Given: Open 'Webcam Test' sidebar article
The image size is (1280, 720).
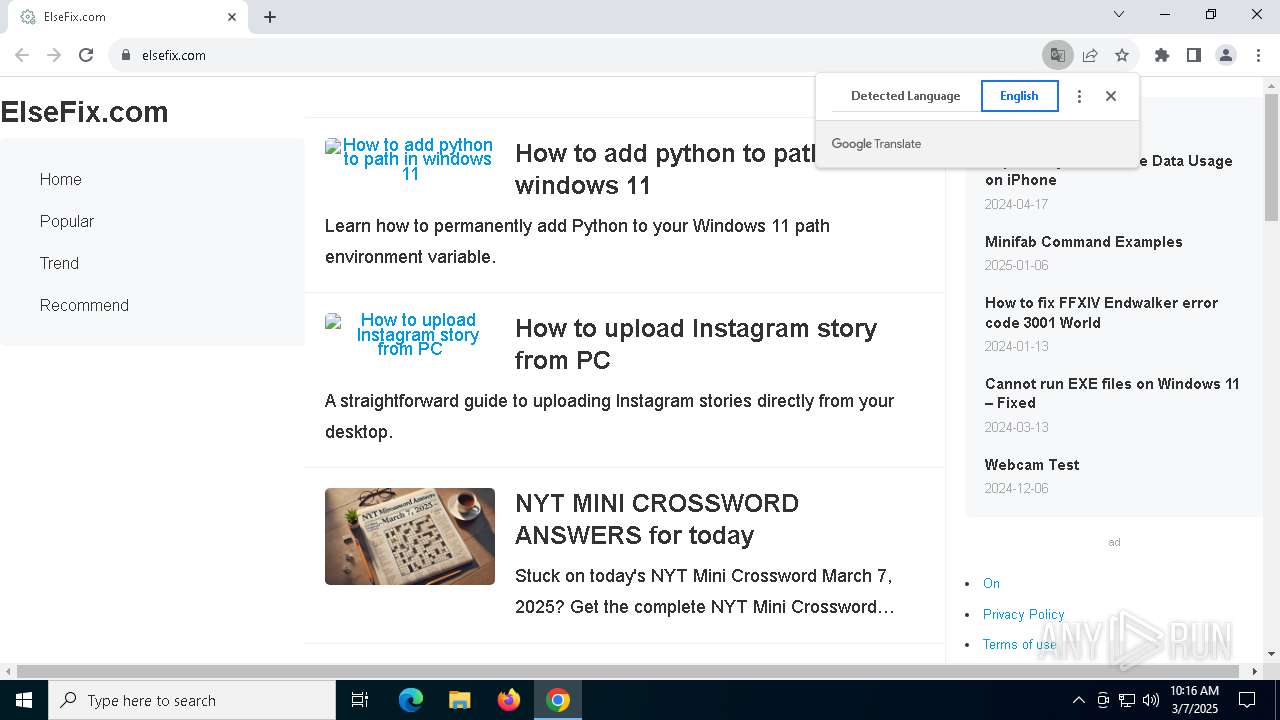Looking at the screenshot, I should coord(1032,465).
